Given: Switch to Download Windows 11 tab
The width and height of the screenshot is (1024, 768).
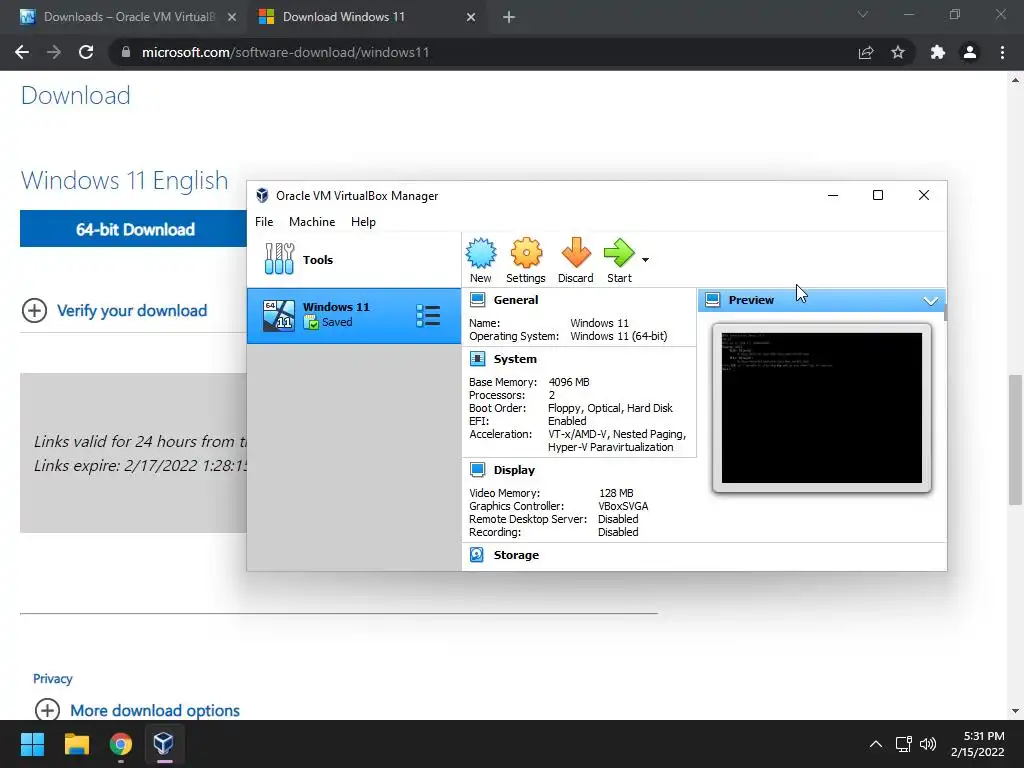Looking at the screenshot, I should (368, 17).
